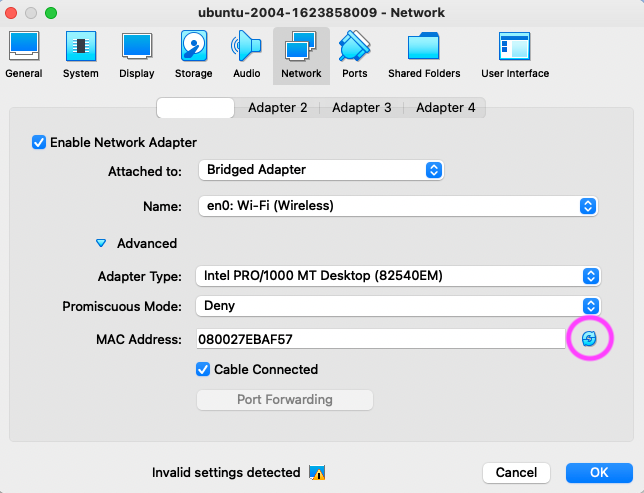The height and width of the screenshot is (493, 644).
Task: Collapse the Advanced section
Action: 101,243
